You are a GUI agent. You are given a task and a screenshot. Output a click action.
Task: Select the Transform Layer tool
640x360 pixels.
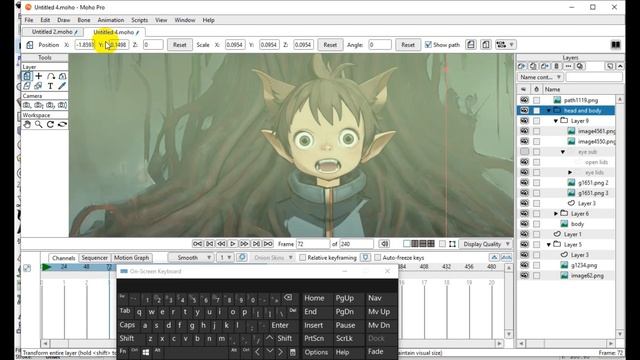click(x=27, y=76)
